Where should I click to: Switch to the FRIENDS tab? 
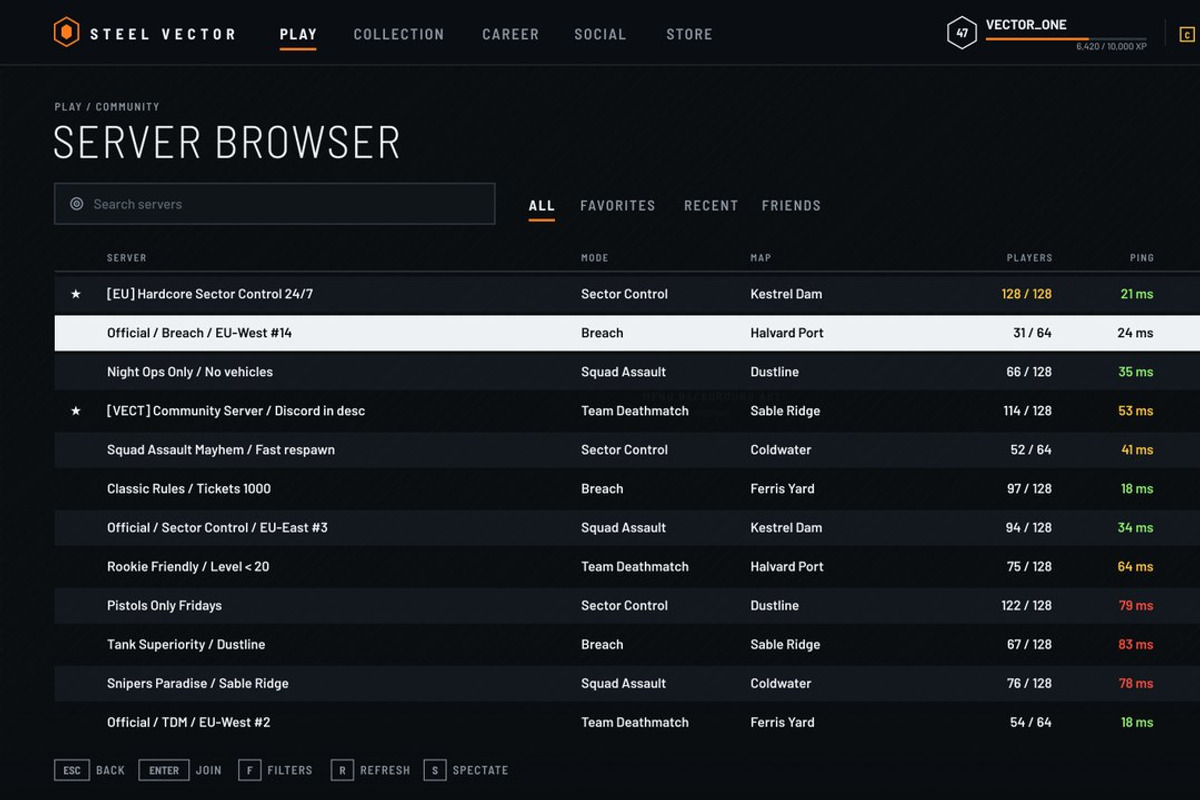pos(791,206)
